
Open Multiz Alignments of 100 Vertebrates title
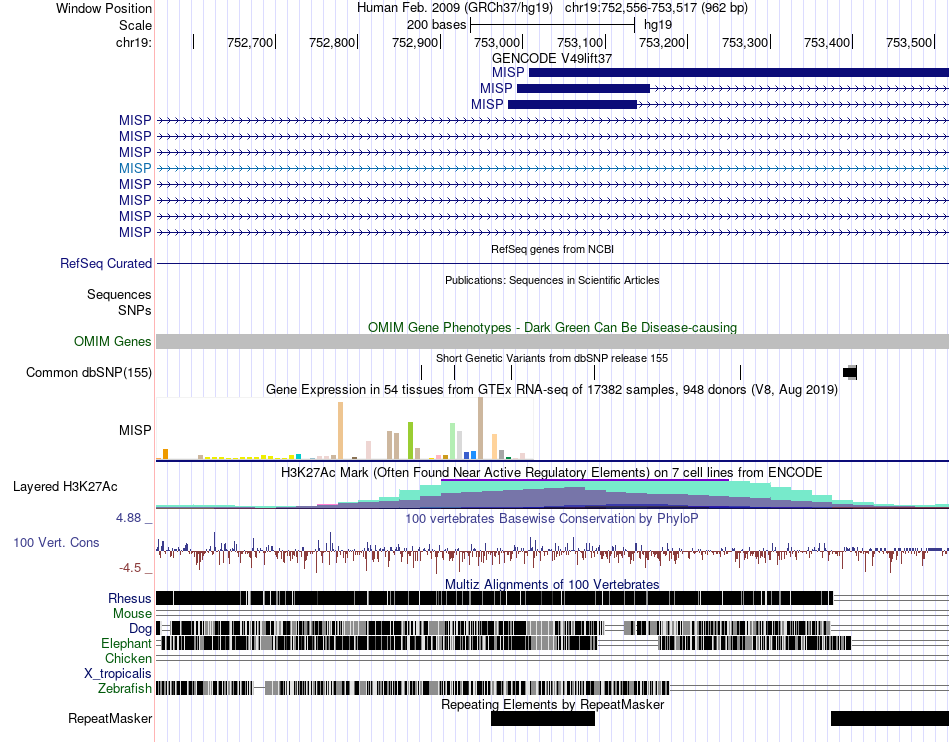coord(552,585)
